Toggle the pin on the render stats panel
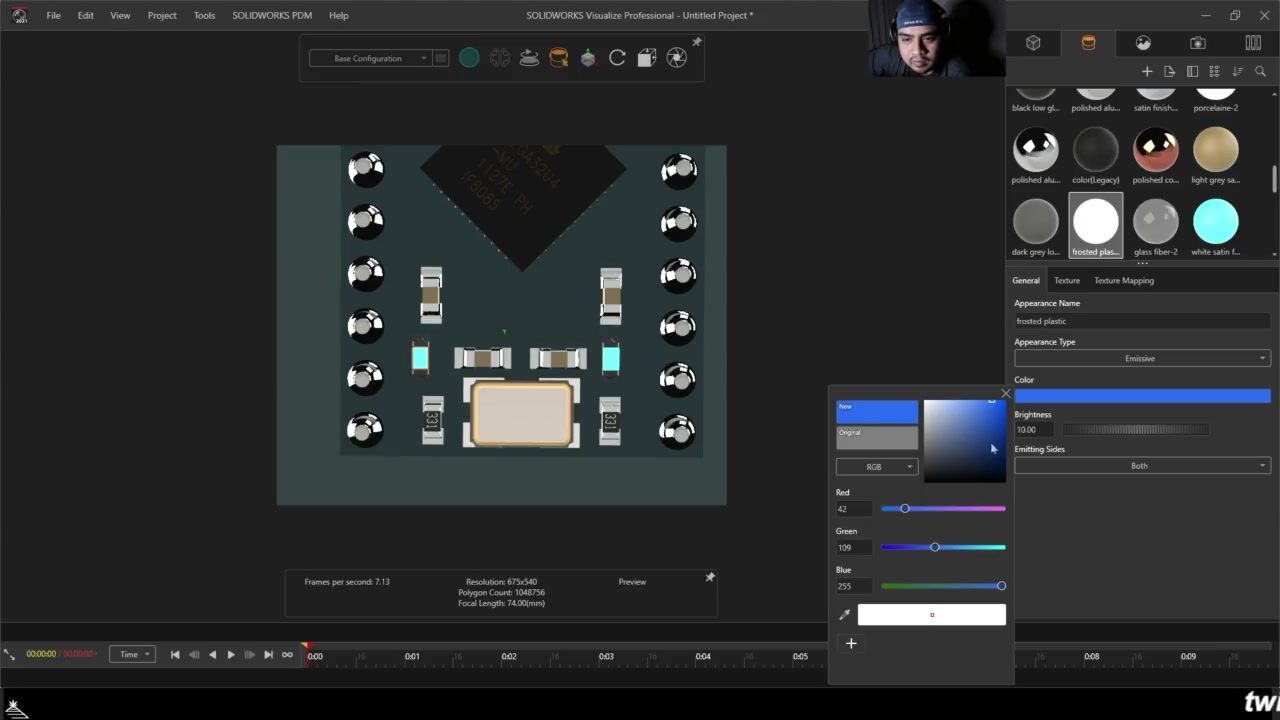 click(x=710, y=578)
